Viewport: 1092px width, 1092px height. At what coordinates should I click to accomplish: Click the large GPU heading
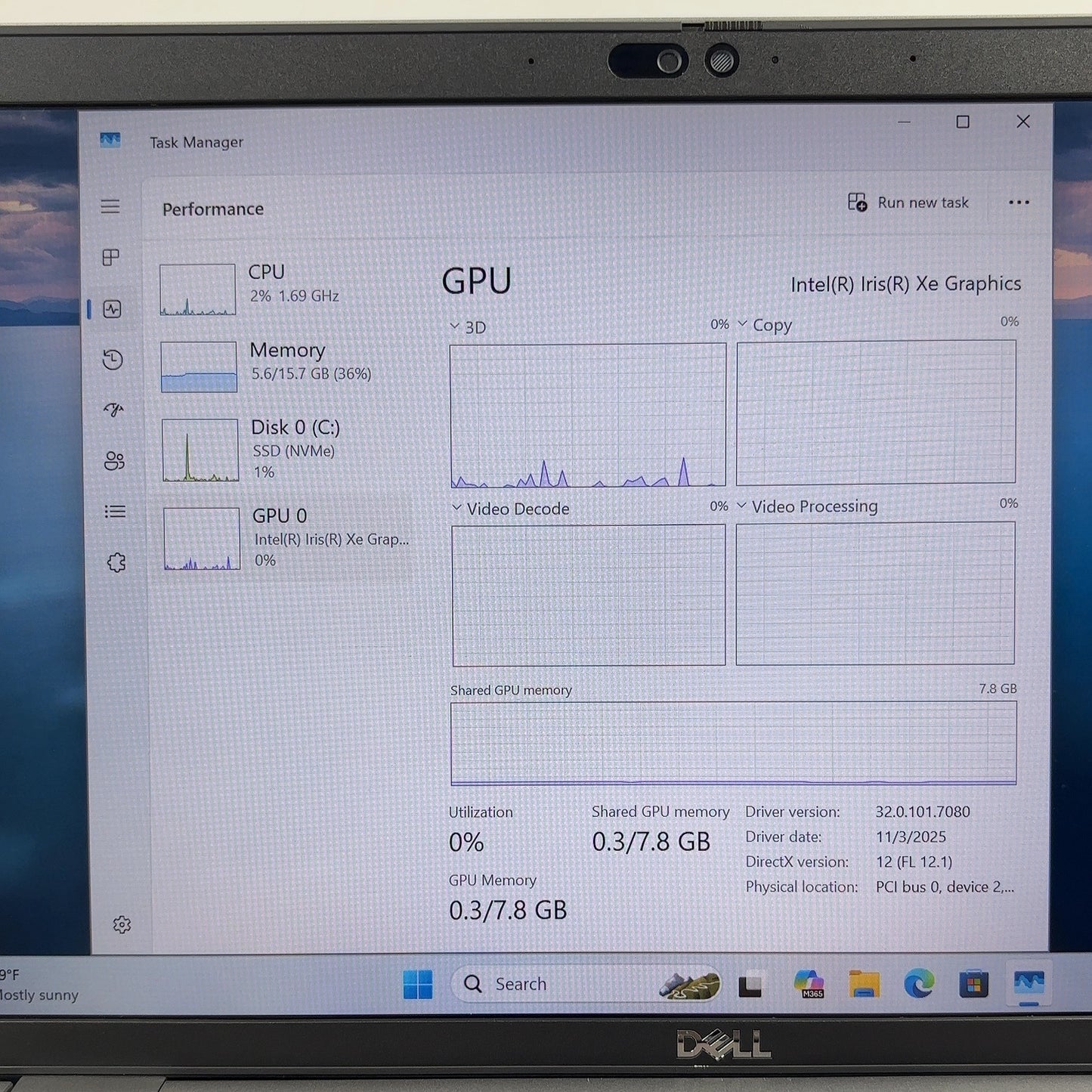point(476,281)
